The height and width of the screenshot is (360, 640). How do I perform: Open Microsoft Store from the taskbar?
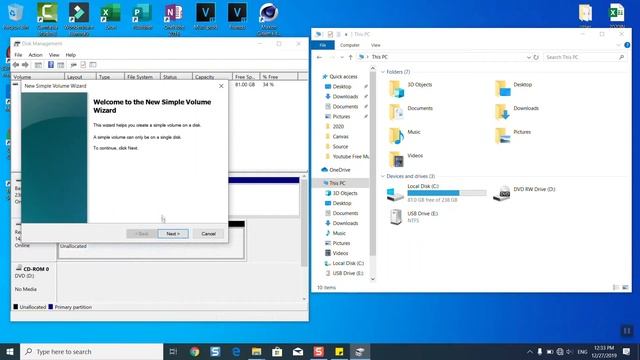tap(277, 351)
